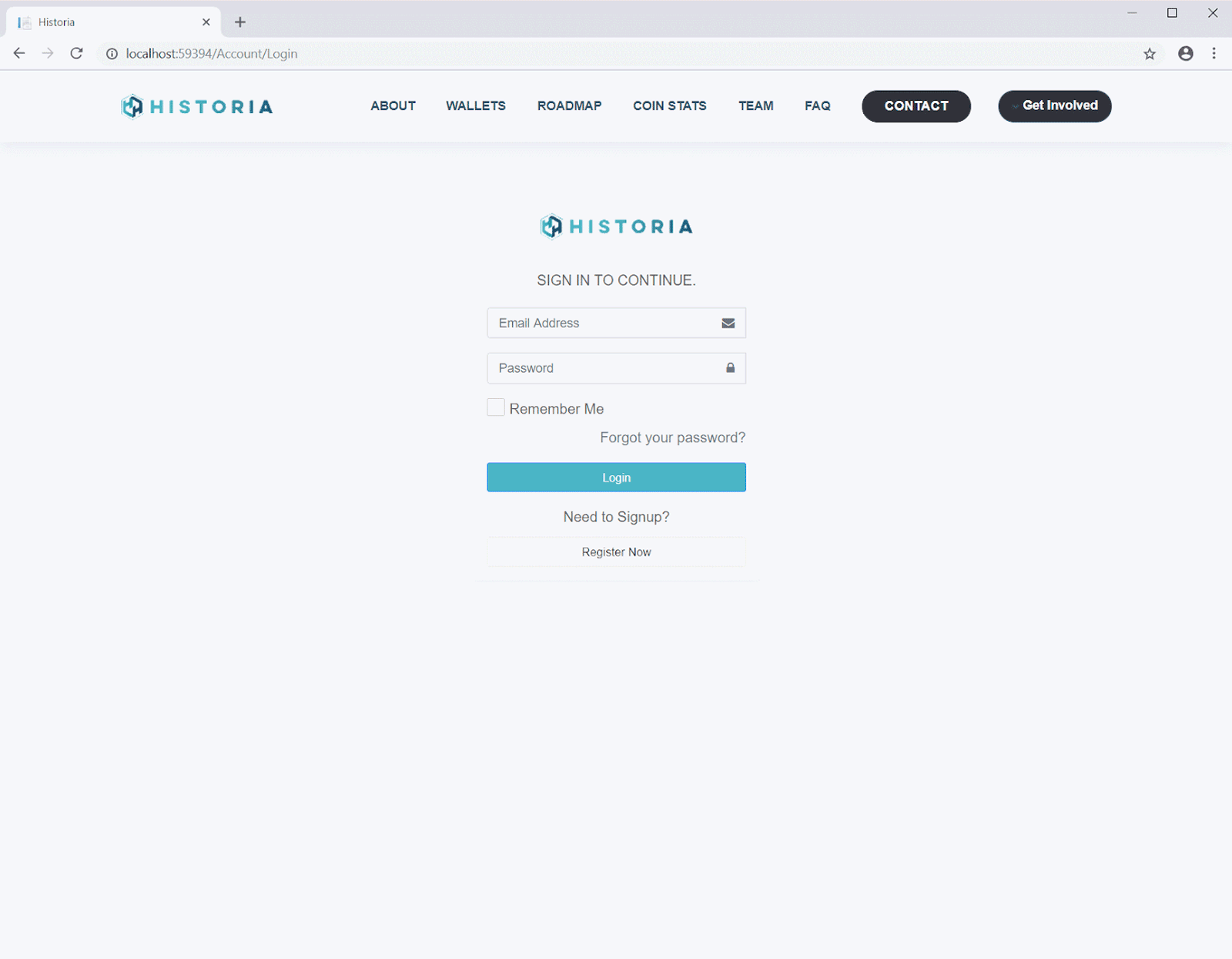
Task: Reload the page with refresh icon
Action: point(76,53)
